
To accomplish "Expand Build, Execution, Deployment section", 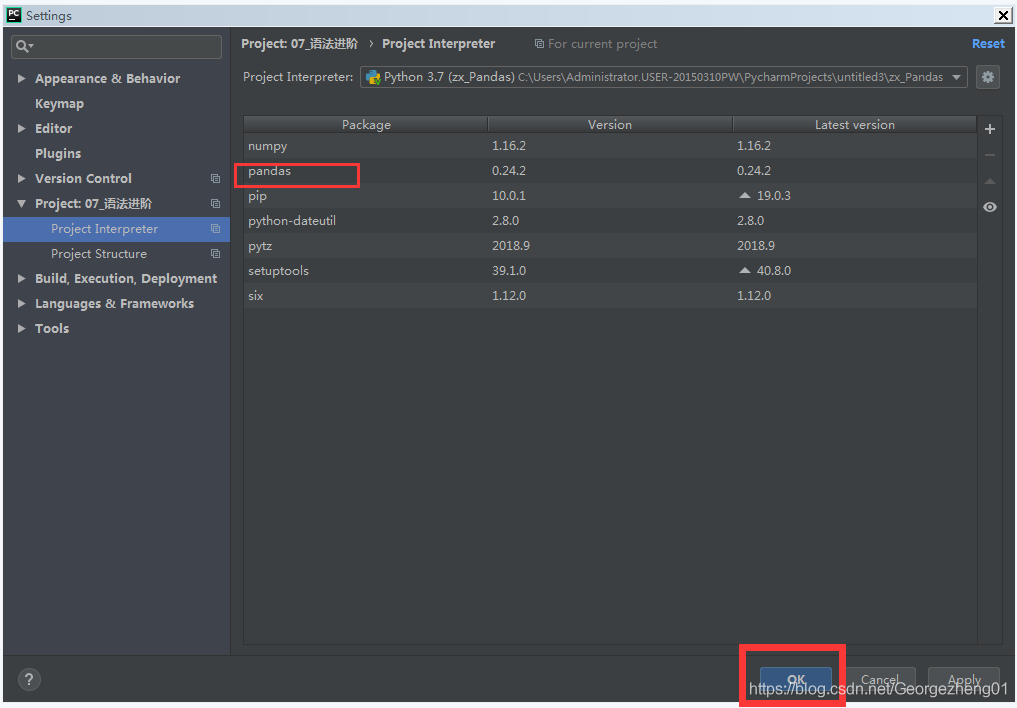I will pos(21,278).
